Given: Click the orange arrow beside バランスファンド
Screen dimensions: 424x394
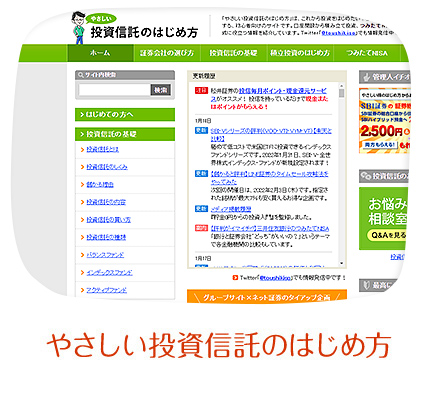Looking at the screenshot, I should [82, 255].
